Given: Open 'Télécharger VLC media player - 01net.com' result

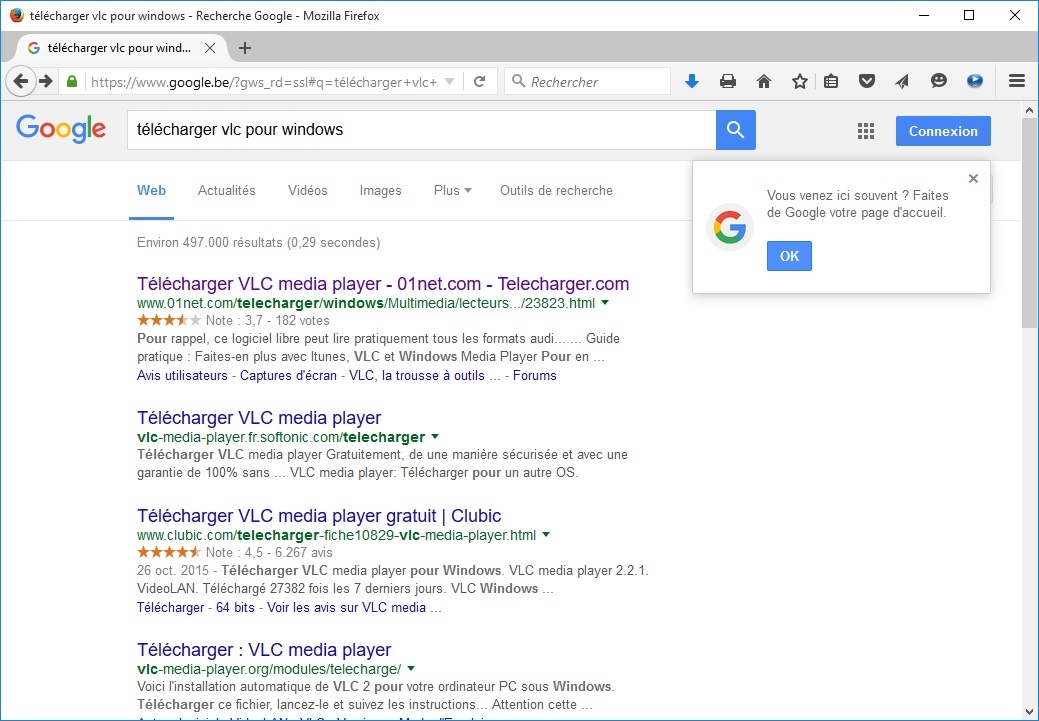Looking at the screenshot, I should click(x=383, y=284).
